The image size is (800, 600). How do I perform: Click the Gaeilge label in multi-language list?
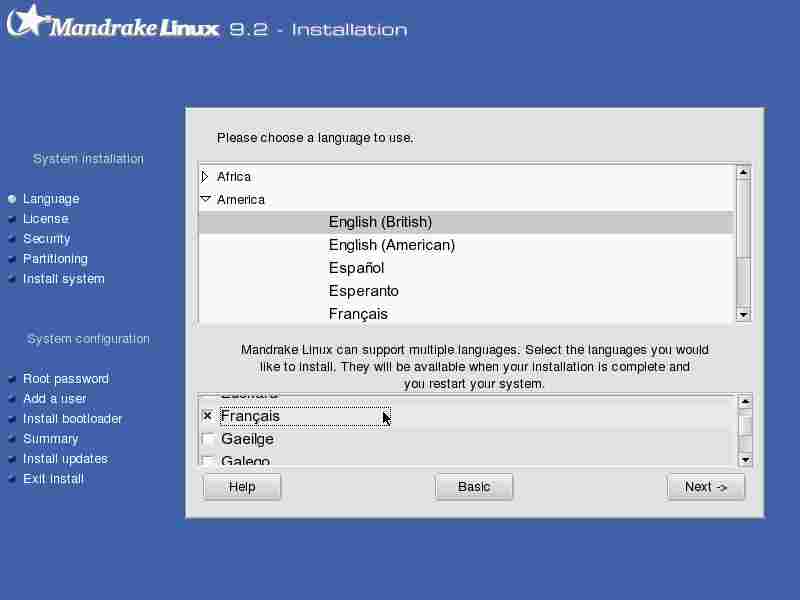pos(247,439)
